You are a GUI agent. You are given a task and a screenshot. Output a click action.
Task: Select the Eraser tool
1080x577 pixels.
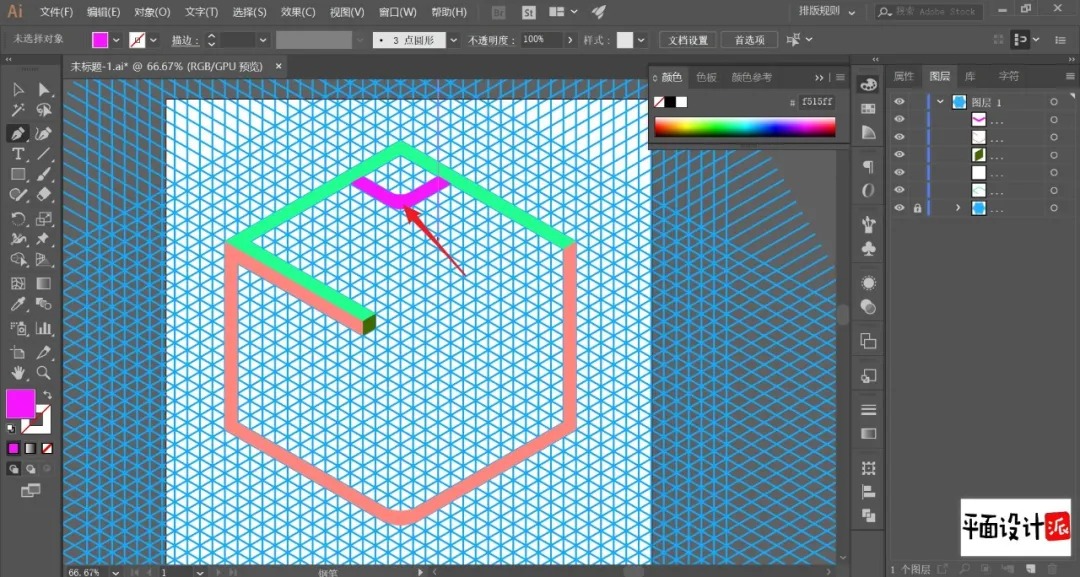coord(44,195)
